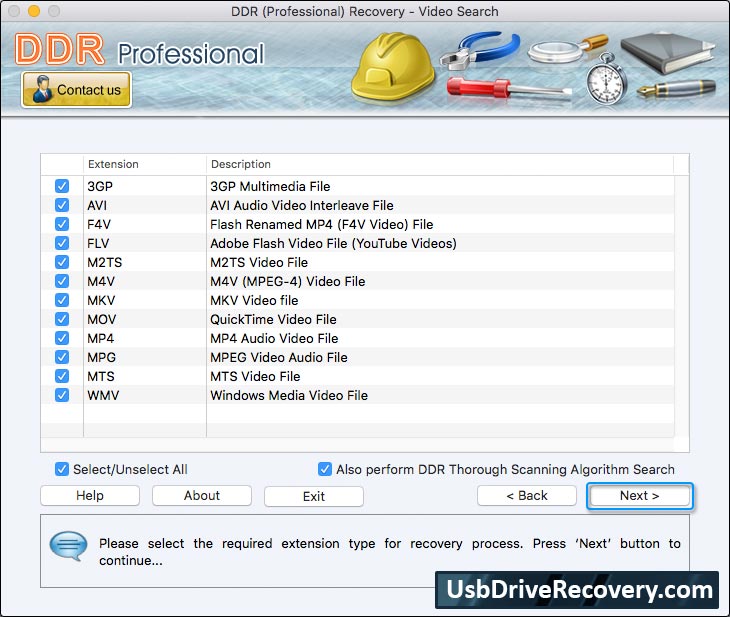730x617 pixels.
Task: Select 'QuickTime Video File' description
Action: tap(273, 319)
